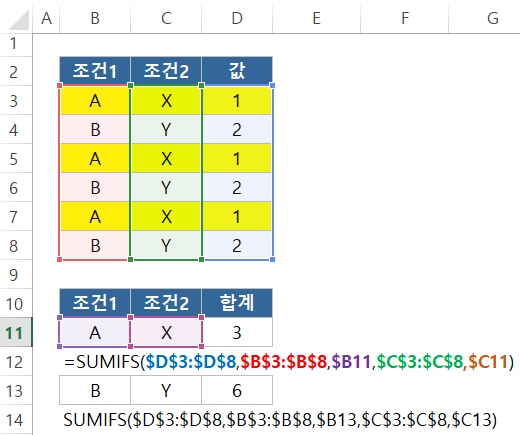Select column B header
Viewport: 520px width, 435px height.
(x=95, y=18)
